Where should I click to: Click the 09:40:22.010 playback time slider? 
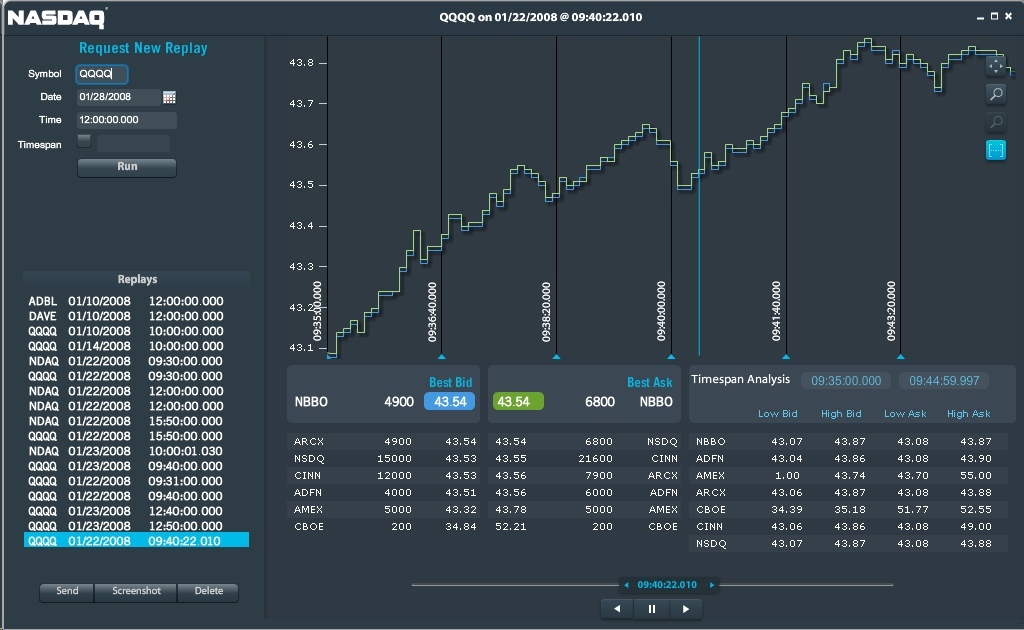pyautogui.click(x=667, y=585)
